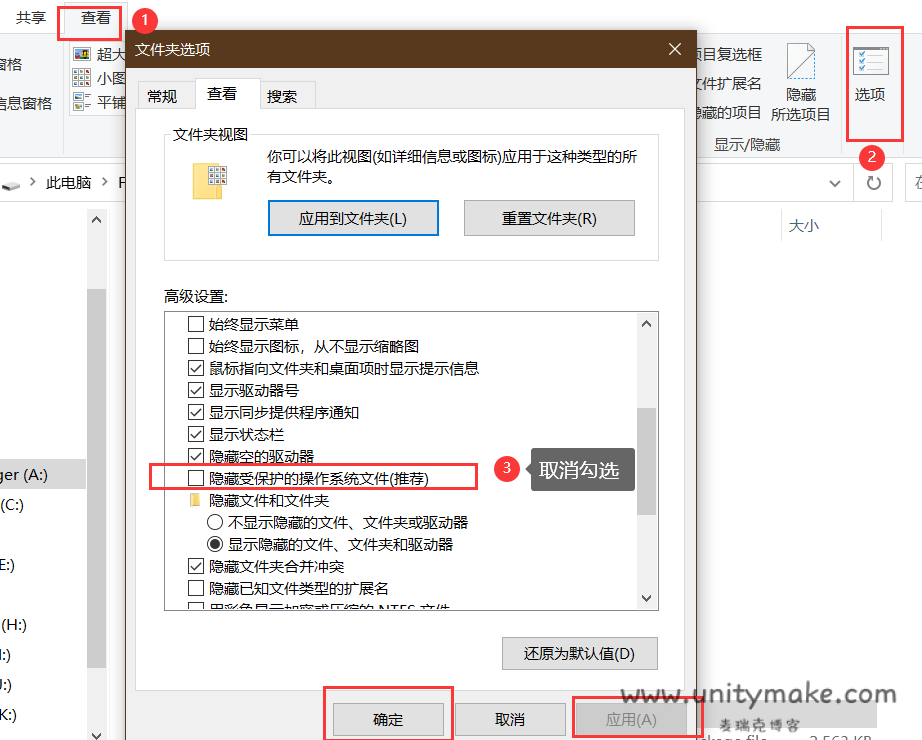Click the refresh button beside address bar

click(x=873, y=183)
